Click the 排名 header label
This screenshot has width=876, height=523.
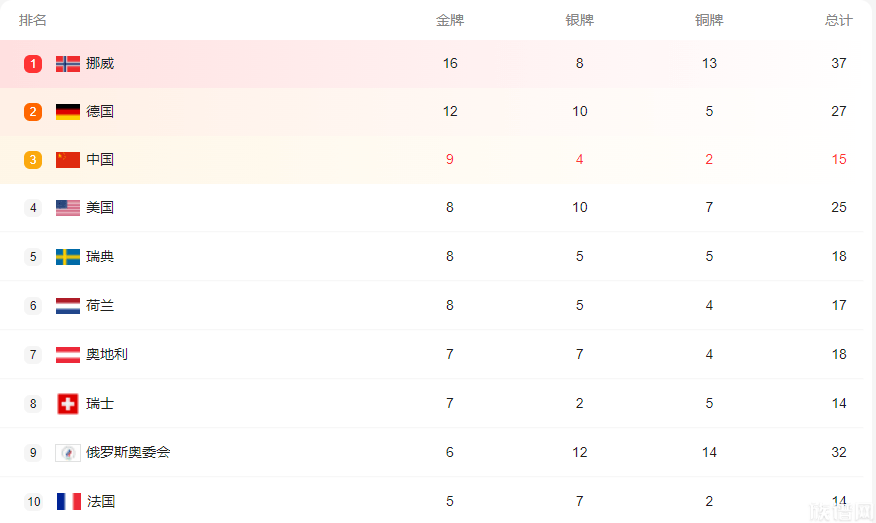pos(32,20)
